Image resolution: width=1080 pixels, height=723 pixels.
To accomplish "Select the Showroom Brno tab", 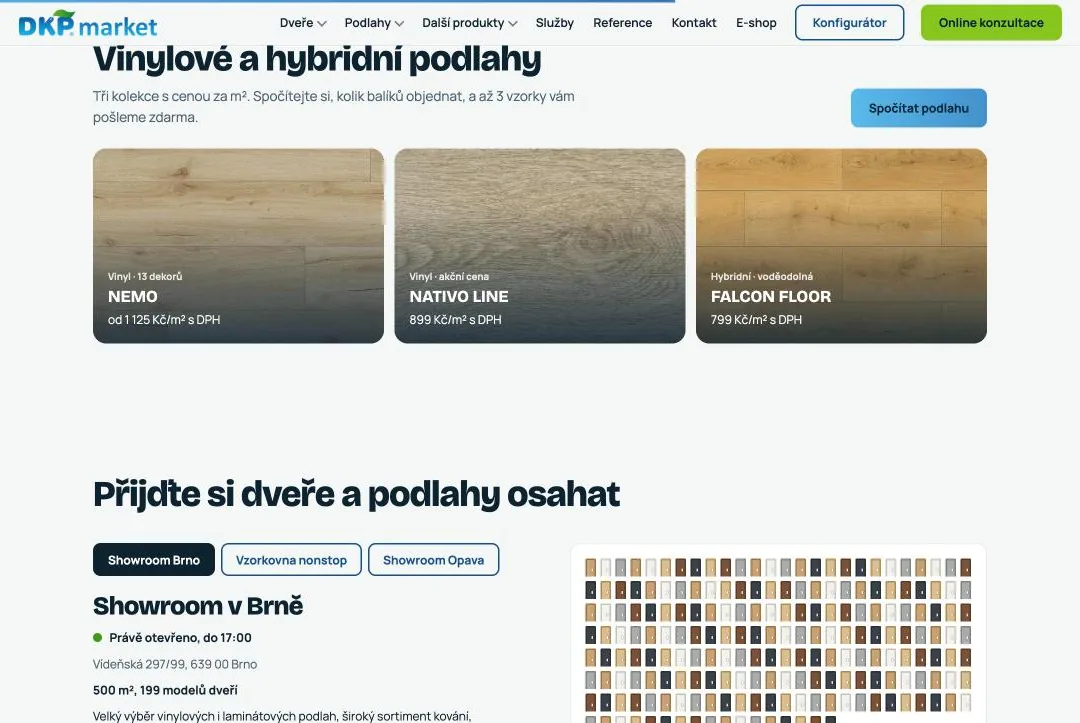I will [154, 560].
